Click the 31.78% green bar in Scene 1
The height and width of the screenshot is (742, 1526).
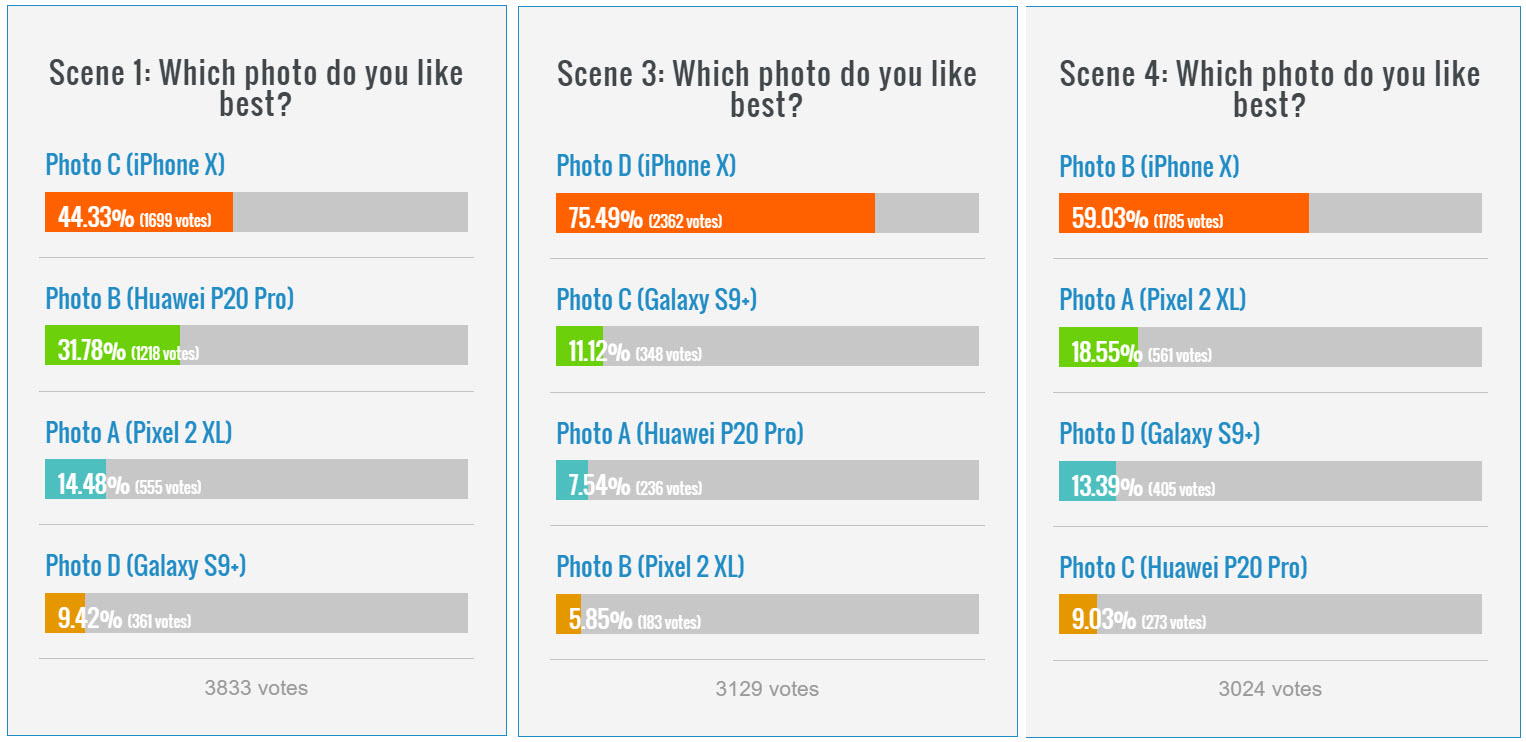(x=112, y=345)
